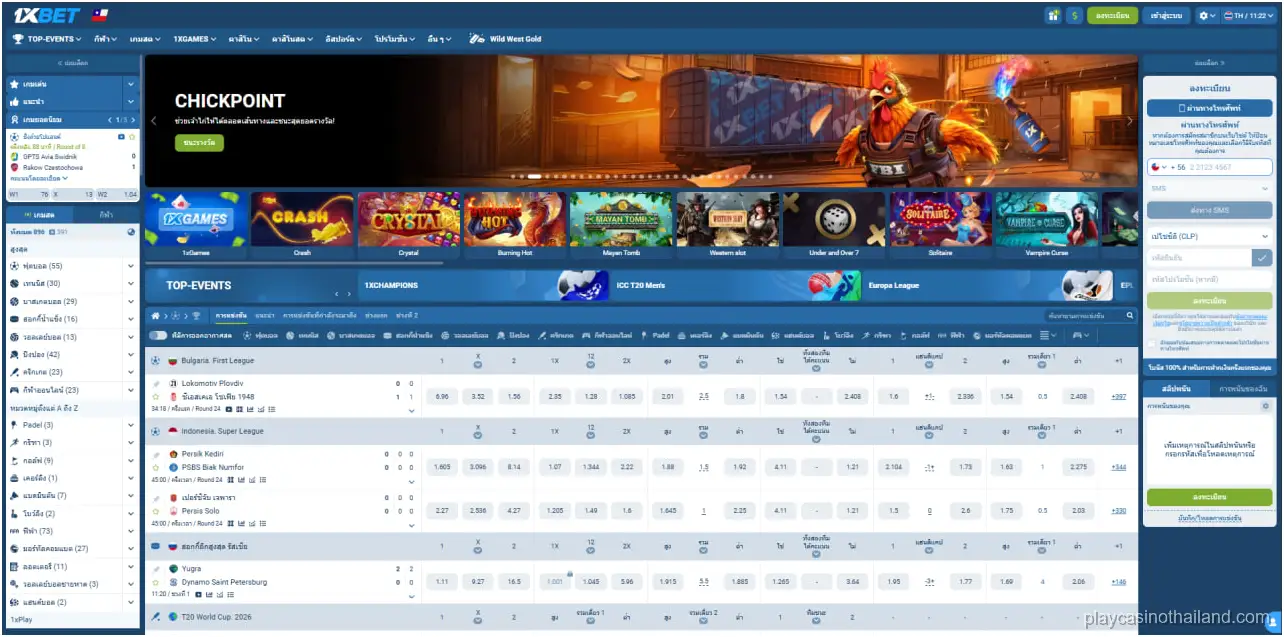This screenshot has width=1284, height=637.
Task: Open settings gear dropdown in header
Action: (1208, 15)
